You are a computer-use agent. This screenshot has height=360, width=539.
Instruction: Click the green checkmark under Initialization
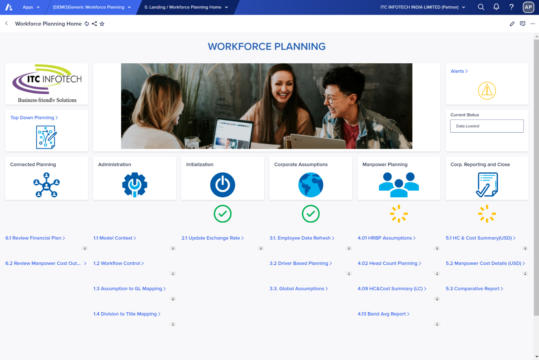click(222, 214)
